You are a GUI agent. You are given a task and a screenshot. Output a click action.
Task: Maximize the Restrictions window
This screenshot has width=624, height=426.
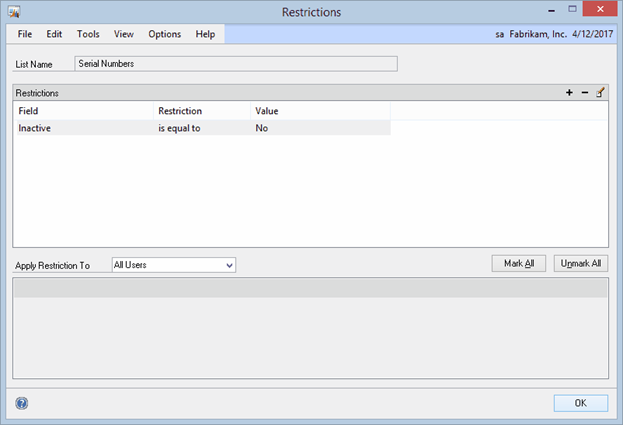[572, 9]
